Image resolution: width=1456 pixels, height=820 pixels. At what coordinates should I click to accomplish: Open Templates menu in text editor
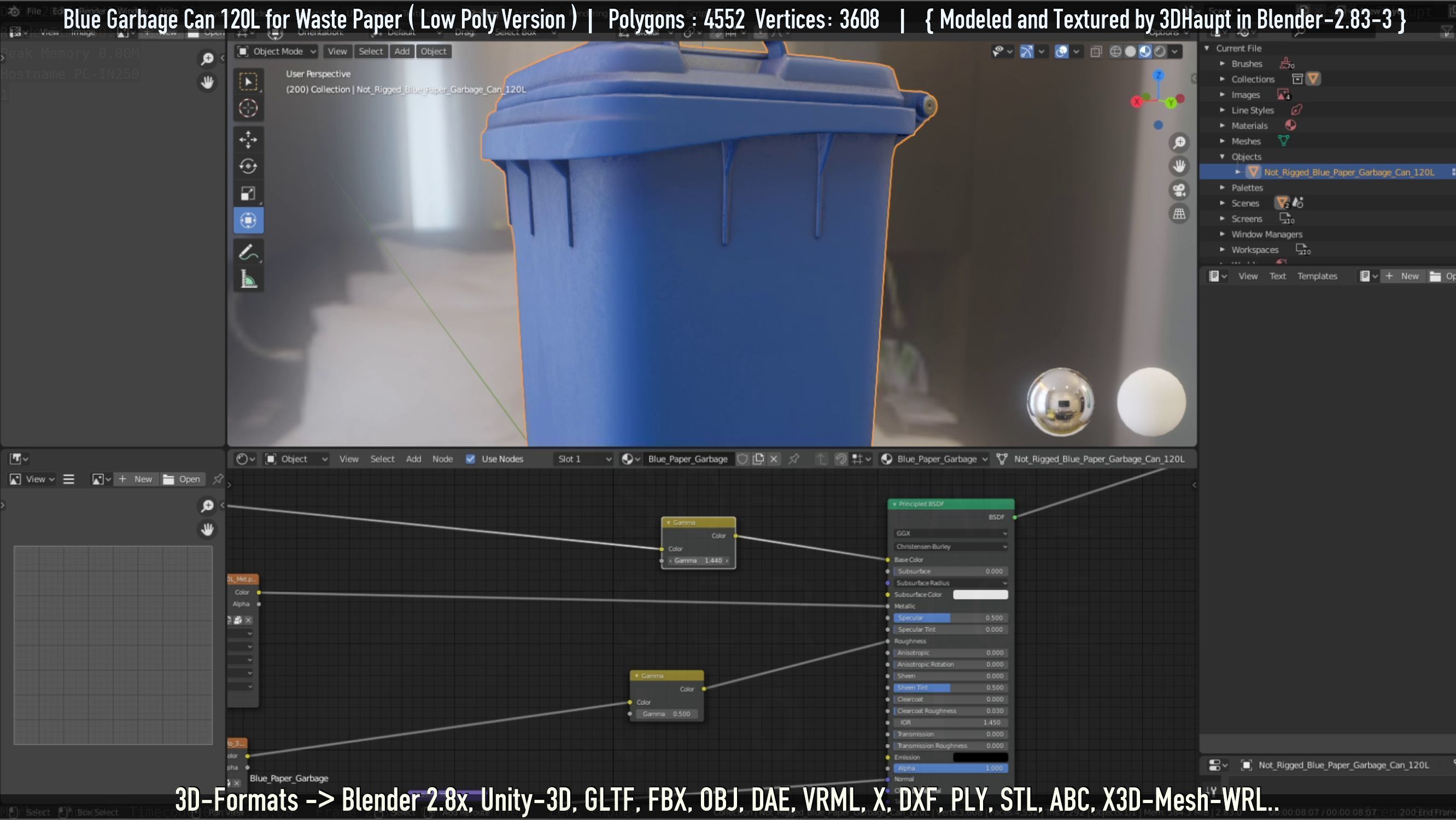coord(1317,276)
